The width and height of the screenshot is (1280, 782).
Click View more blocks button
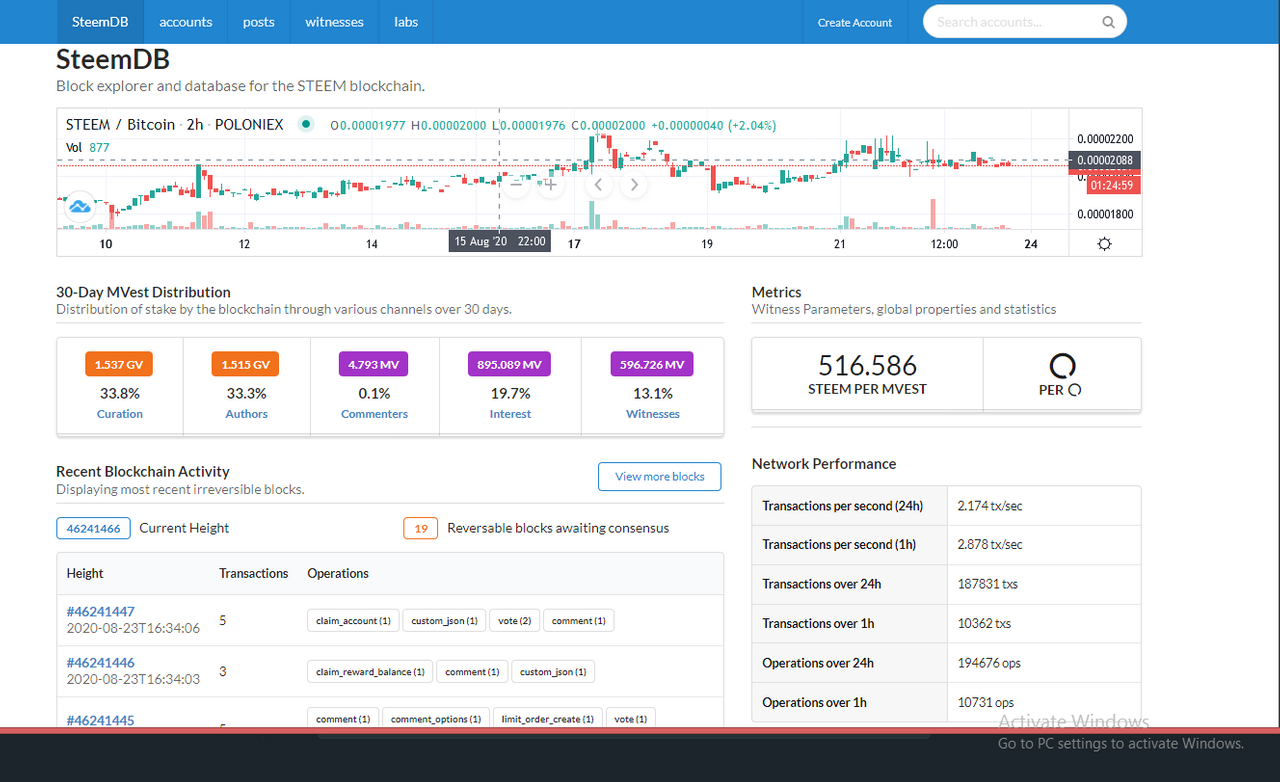[660, 476]
